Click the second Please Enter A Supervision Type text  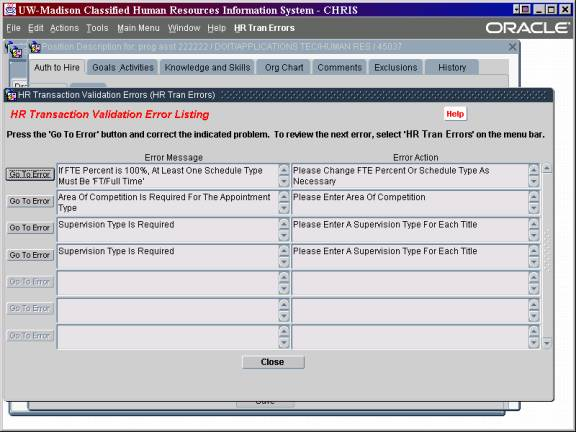click(385, 251)
